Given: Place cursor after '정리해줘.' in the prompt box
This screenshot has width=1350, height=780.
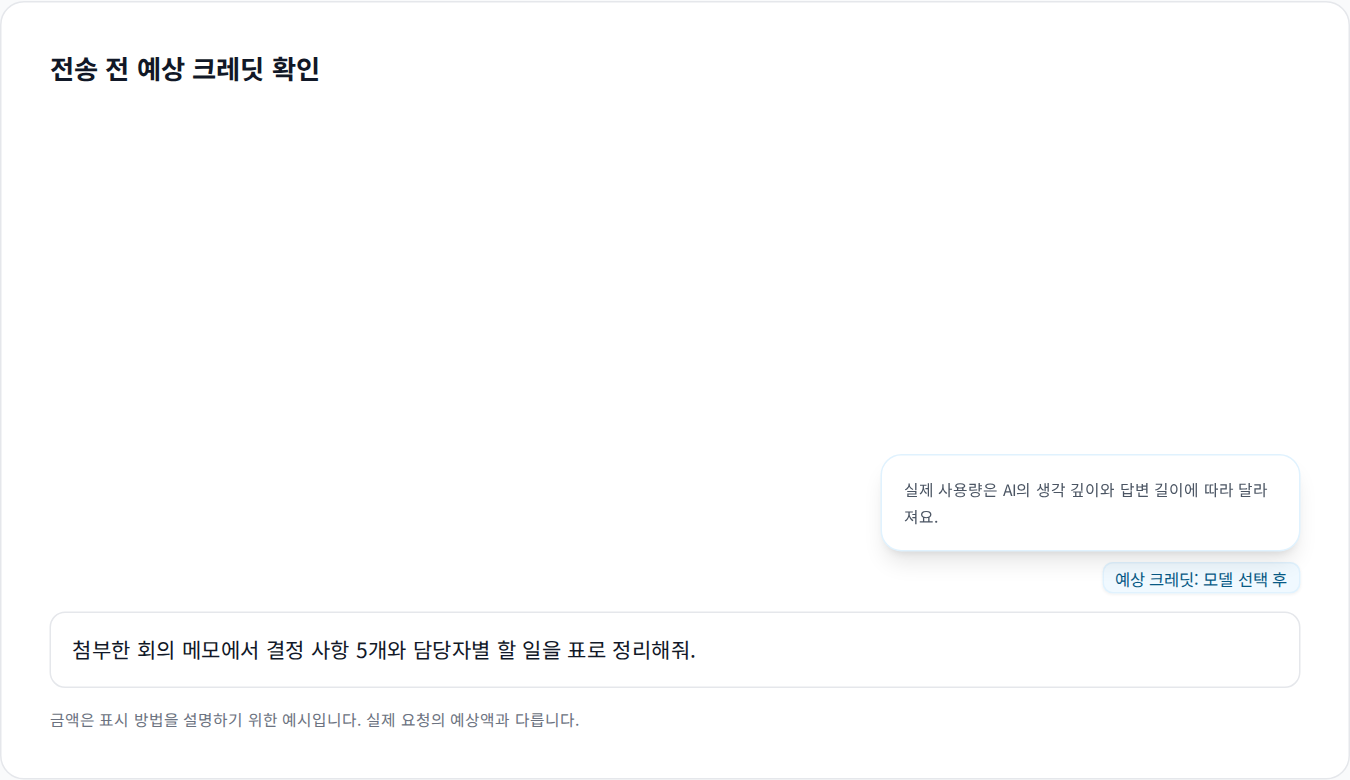Looking at the screenshot, I should click(697, 650).
